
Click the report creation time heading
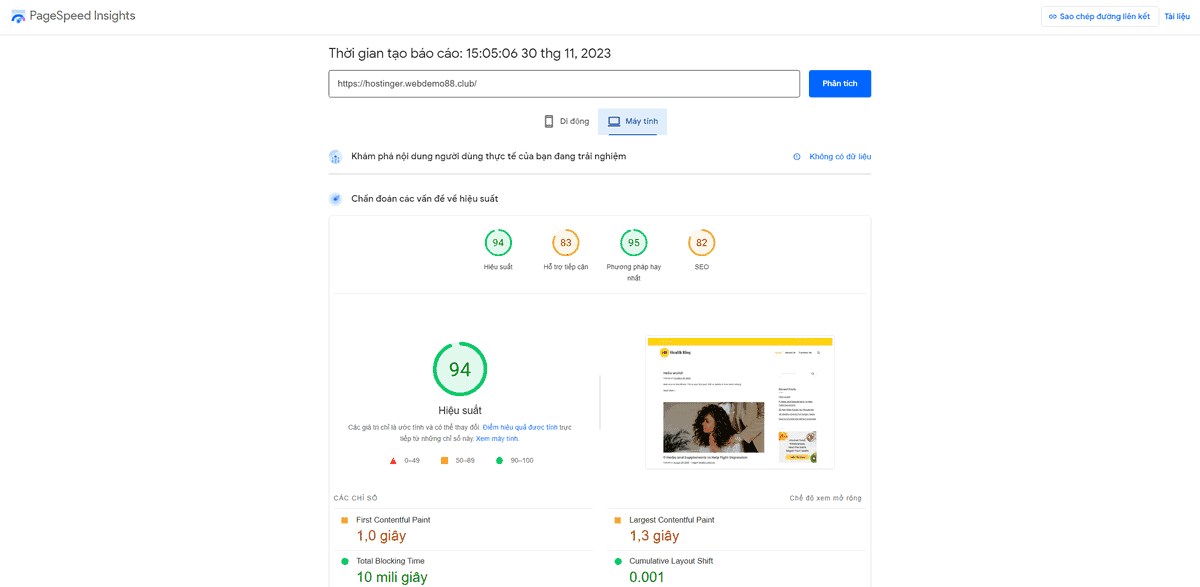[x=470, y=53]
